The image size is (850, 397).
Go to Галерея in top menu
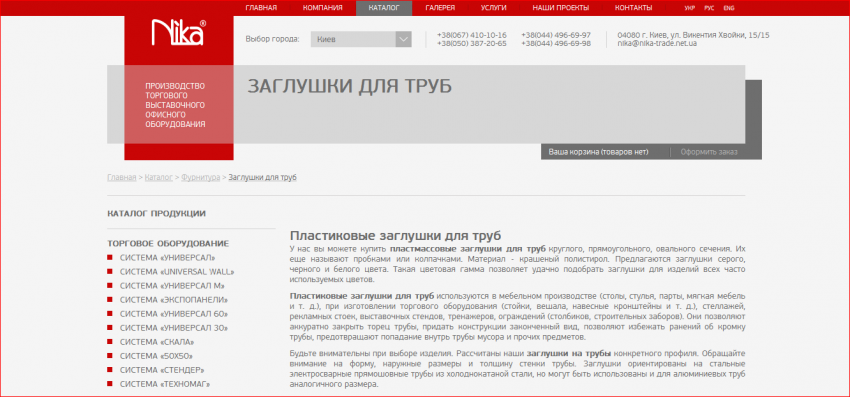pyautogui.click(x=440, y=8)
